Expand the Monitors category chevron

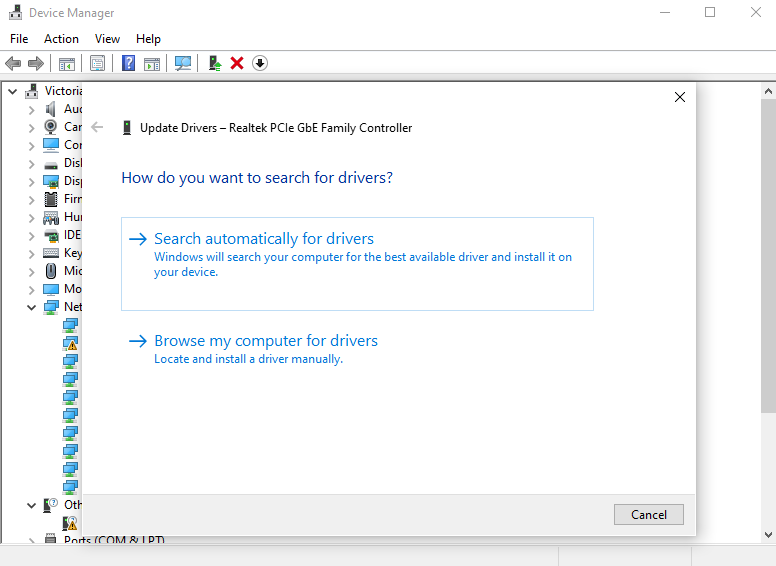[32, 290]
